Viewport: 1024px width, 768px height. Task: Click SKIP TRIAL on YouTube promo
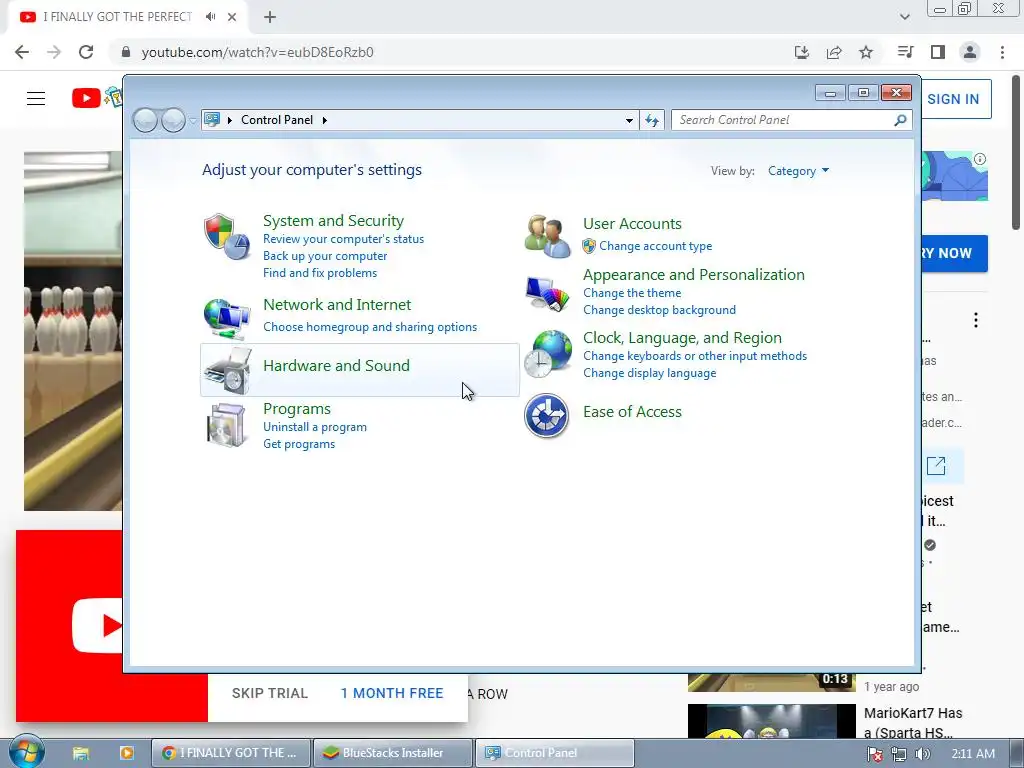pos(270,694)
